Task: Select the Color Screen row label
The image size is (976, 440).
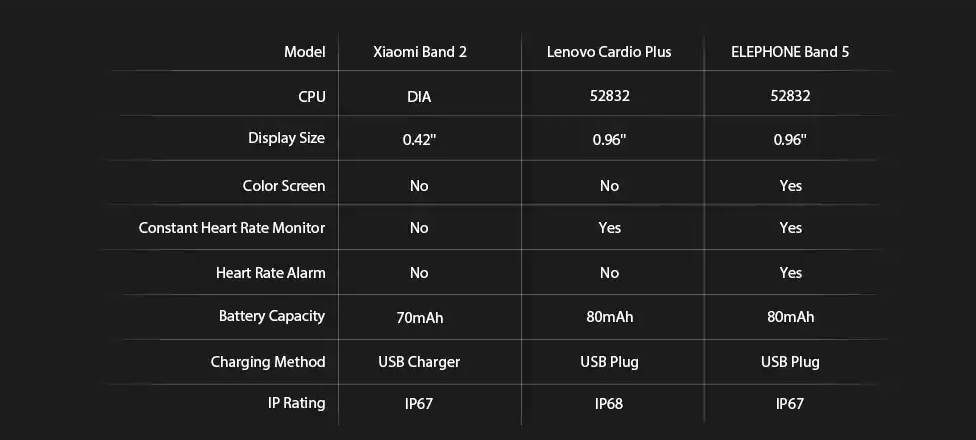Action: pos(284,186)
